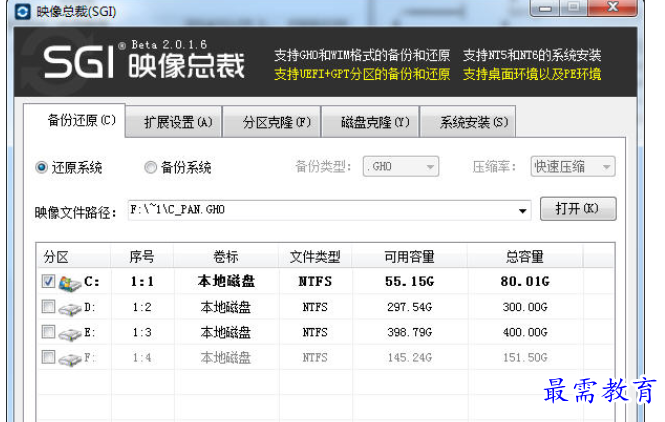The height and width of the screenshot is (422, 665).
Task: Click the 398.79G available capacity cell
Action: pyautogui.click(x=410, y=332)
